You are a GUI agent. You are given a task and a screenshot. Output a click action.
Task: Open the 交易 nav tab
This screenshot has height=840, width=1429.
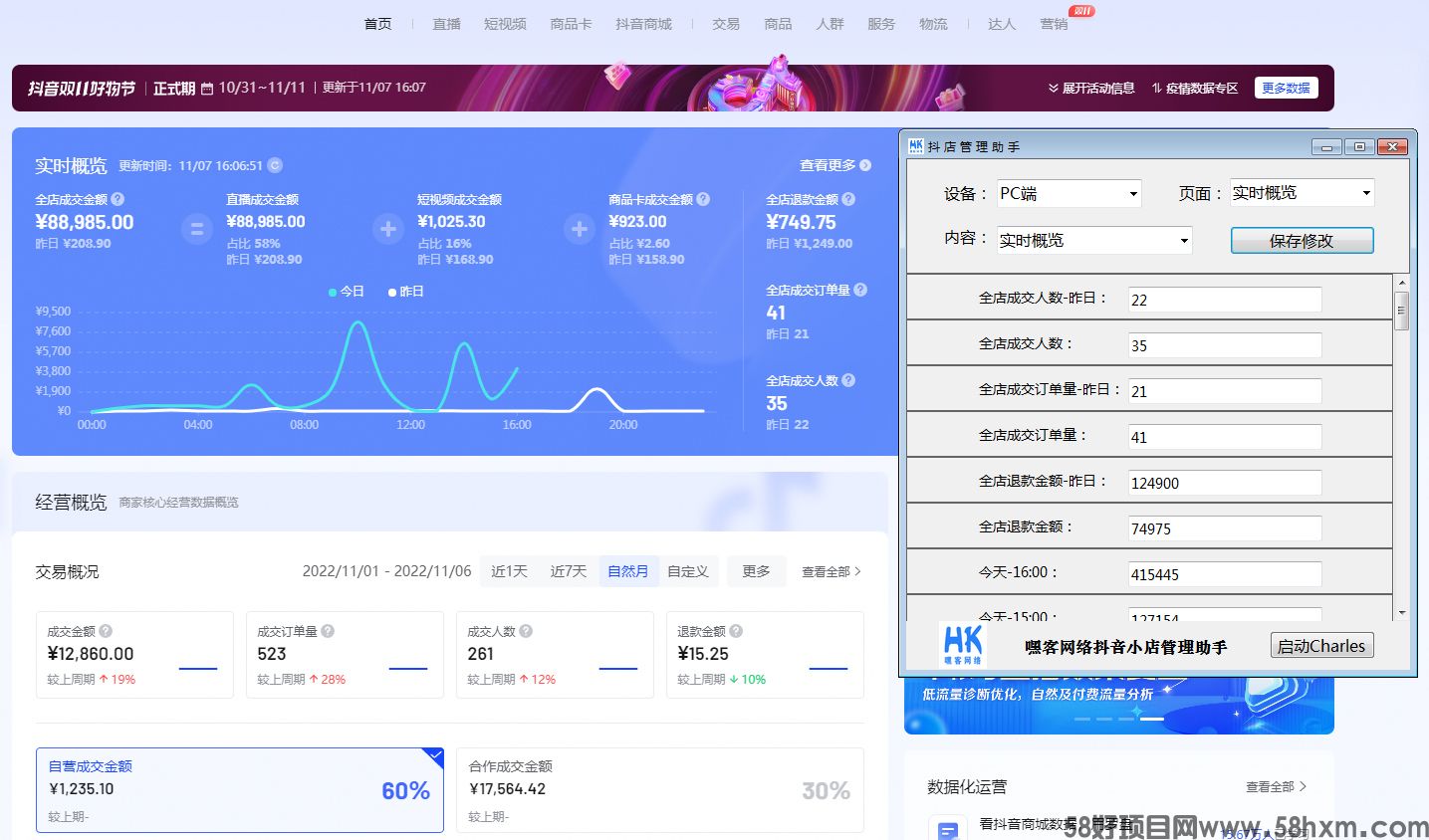(726, 24)
